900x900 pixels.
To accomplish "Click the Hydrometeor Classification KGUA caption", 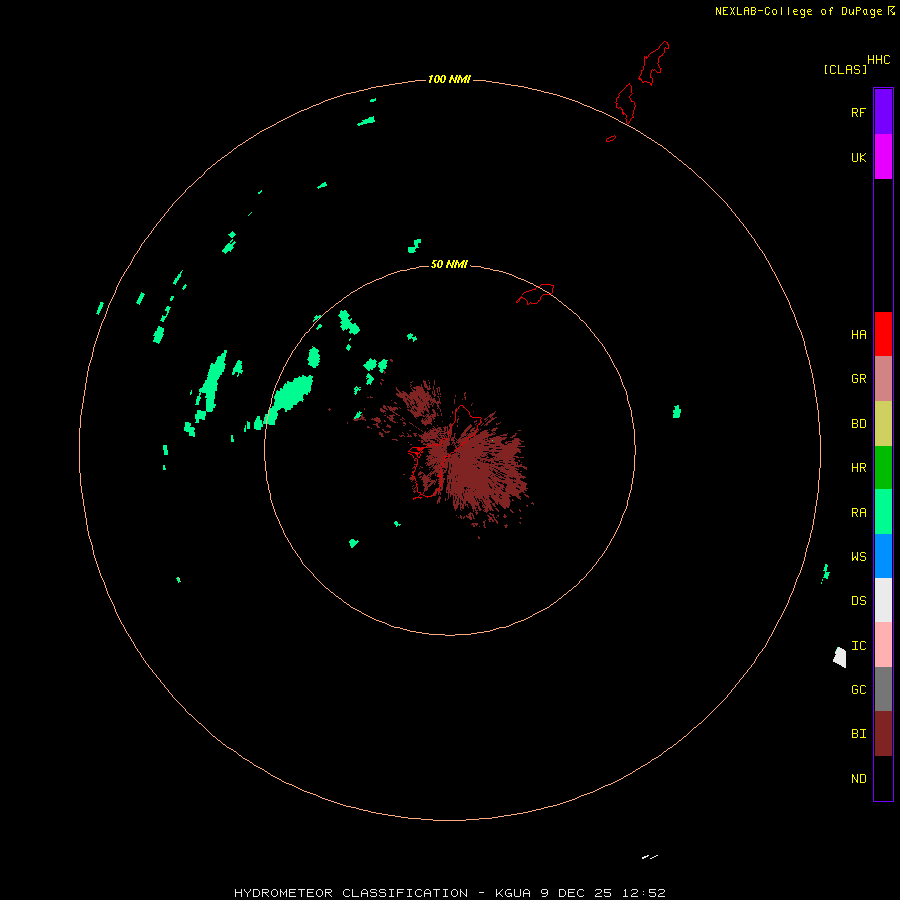I will [x=449, y=893].
